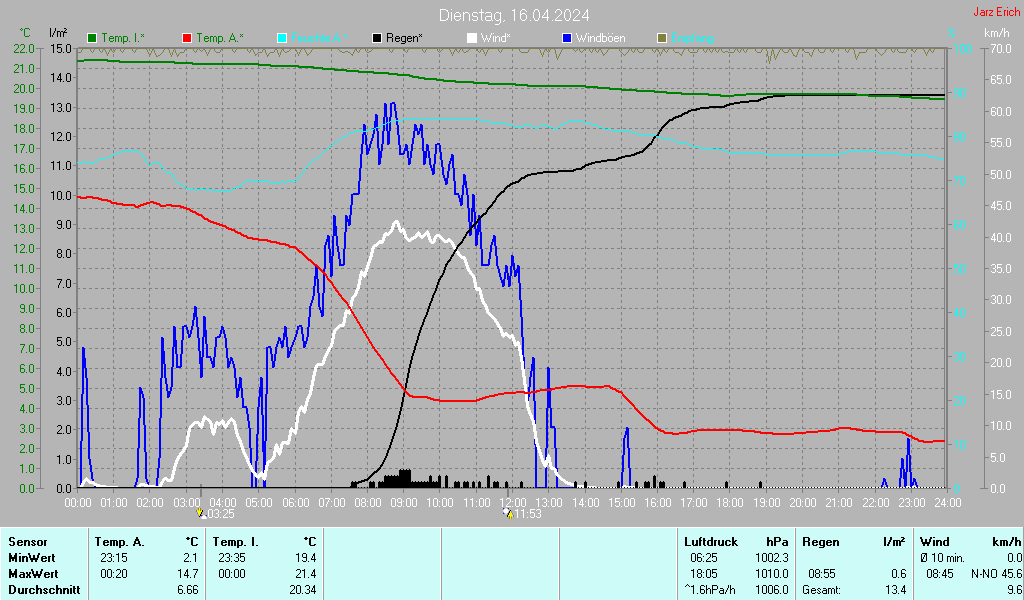Viewport: 1024px width, 600px height.
Task: Click the rain total 'Gesamt:' label
Action: [822, 590]
